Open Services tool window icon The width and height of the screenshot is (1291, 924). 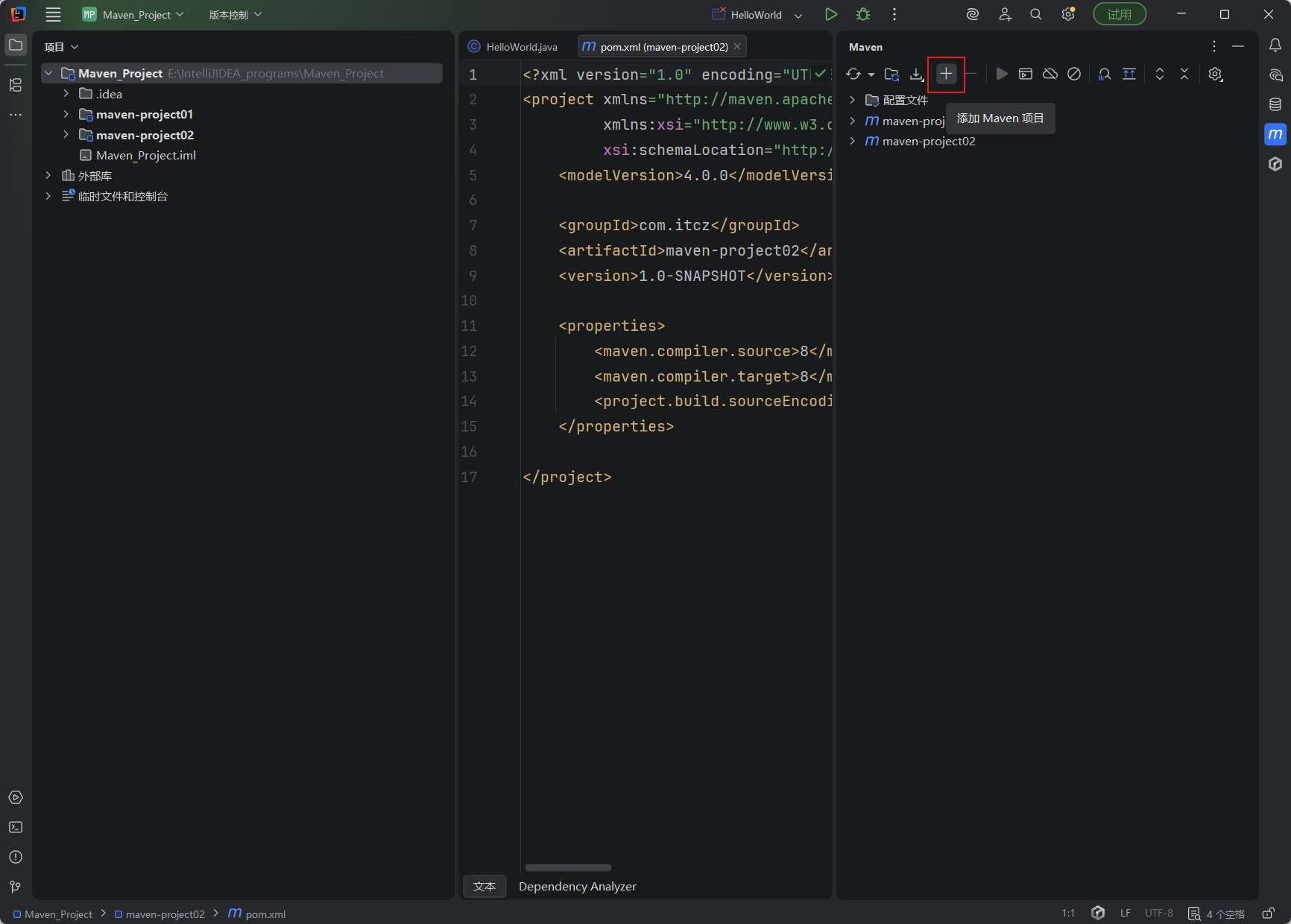16,797
